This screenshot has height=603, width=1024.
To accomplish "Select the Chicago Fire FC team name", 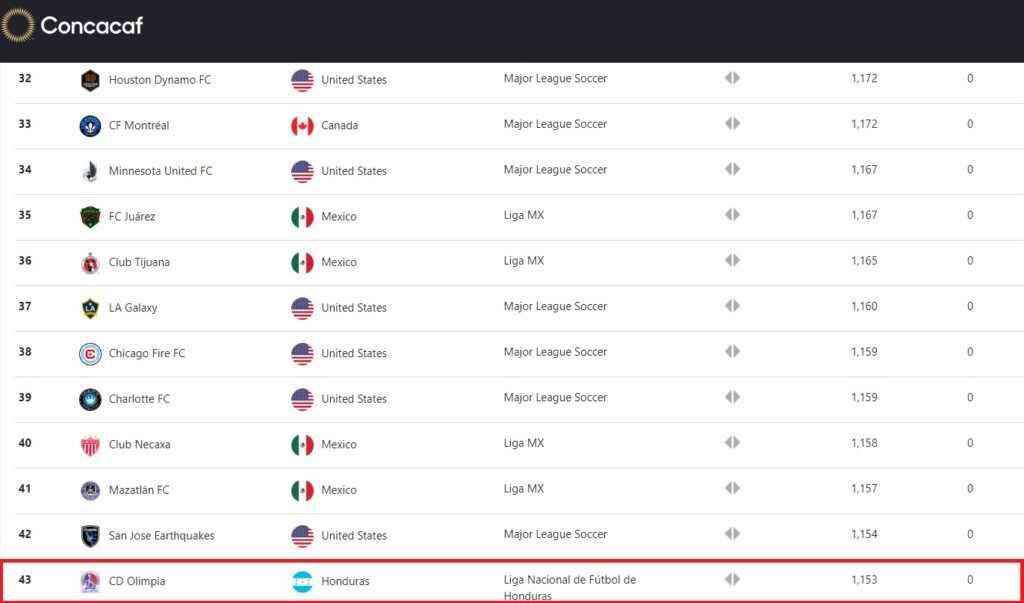I will (x=147, y=354).
